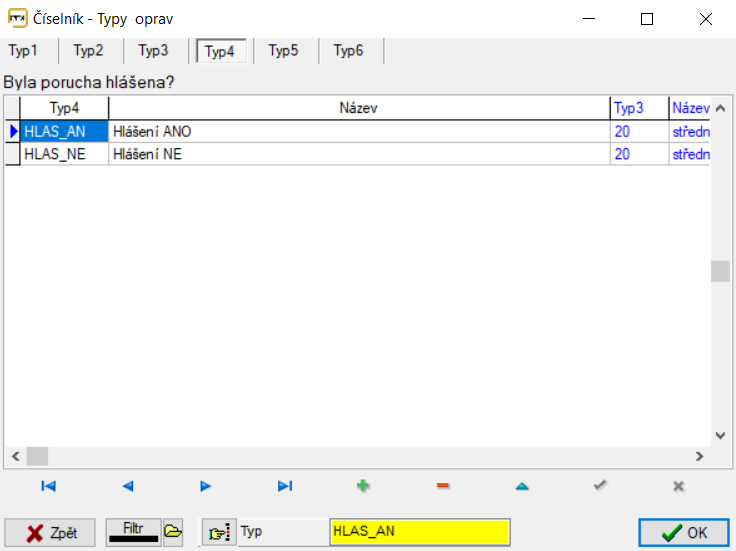Go to first record navigator icon
The height and width of the screenshot is (551, 736).
coord(48,486)
